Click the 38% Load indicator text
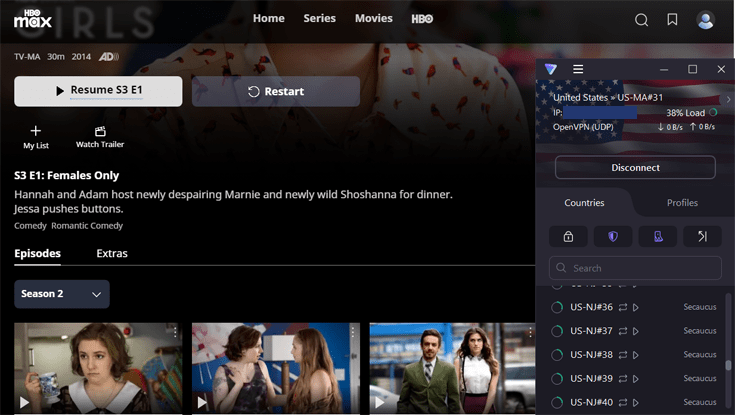 point(685,113)
